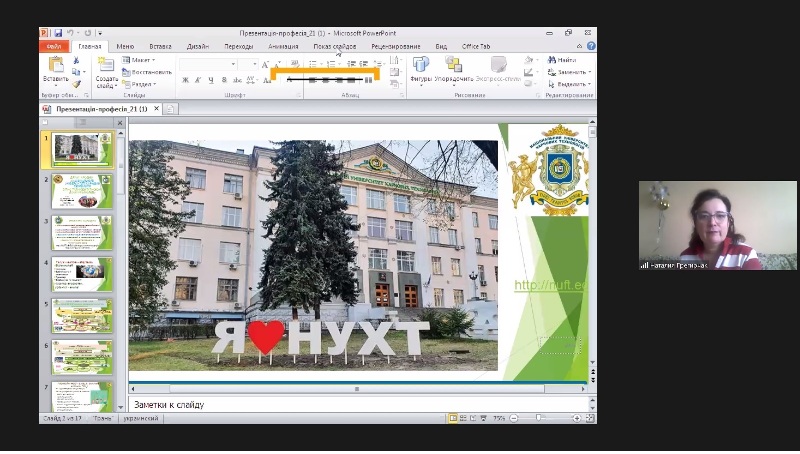Screen dimensions: 800x454
Task: Toggle bold text formatting button
Action: 185,81
